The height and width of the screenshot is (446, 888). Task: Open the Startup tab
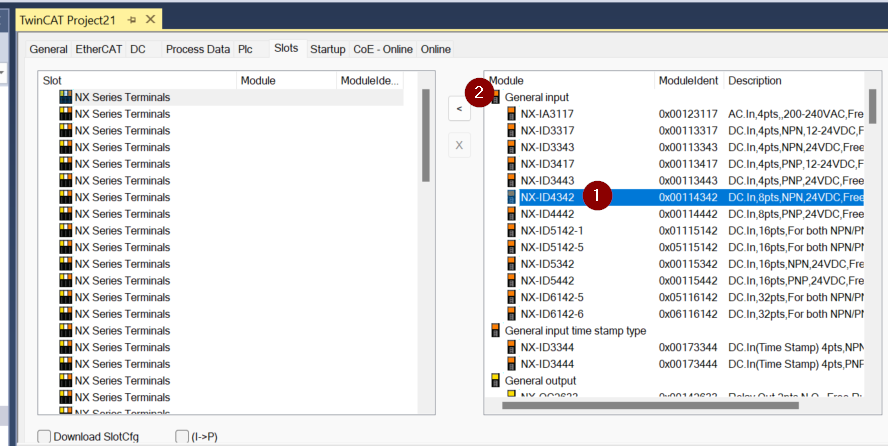(327, 49)
